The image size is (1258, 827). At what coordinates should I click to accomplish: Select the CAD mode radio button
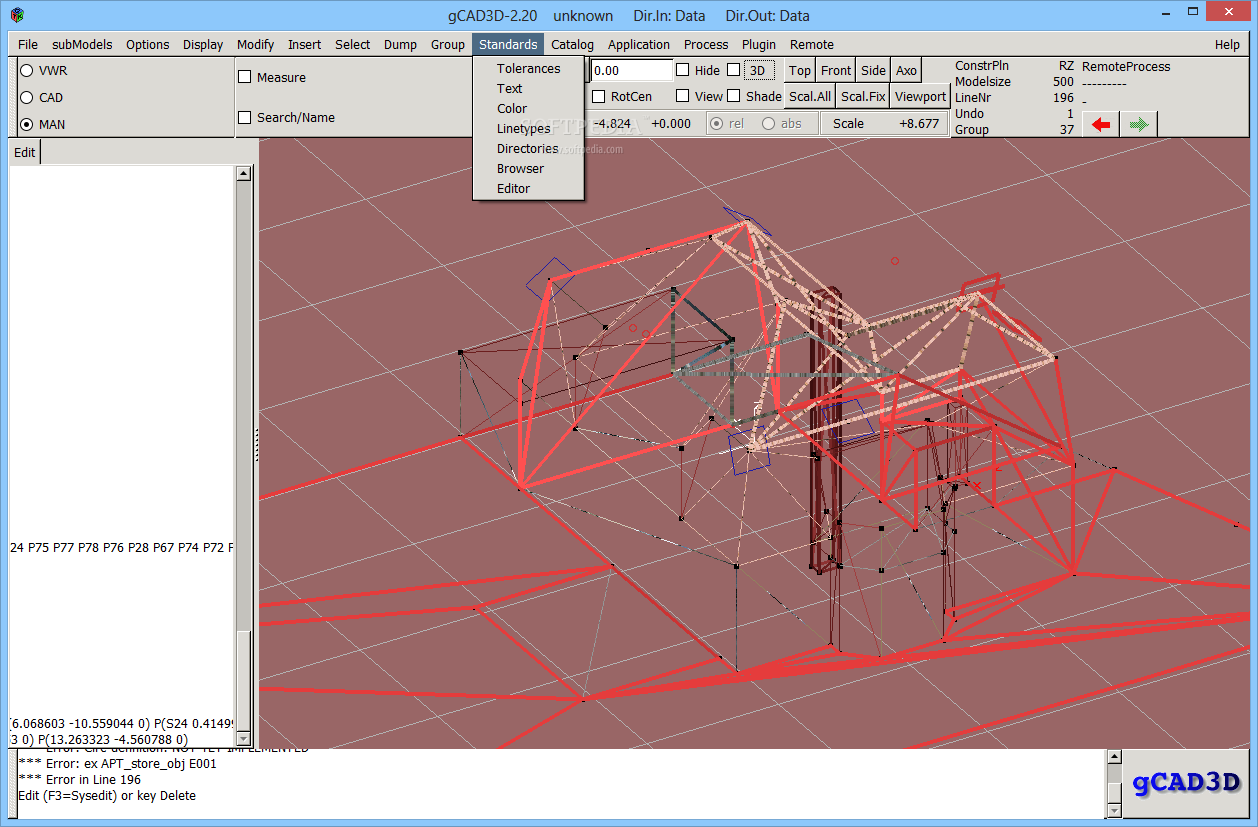pyautogui.click(x=27, y=98)
